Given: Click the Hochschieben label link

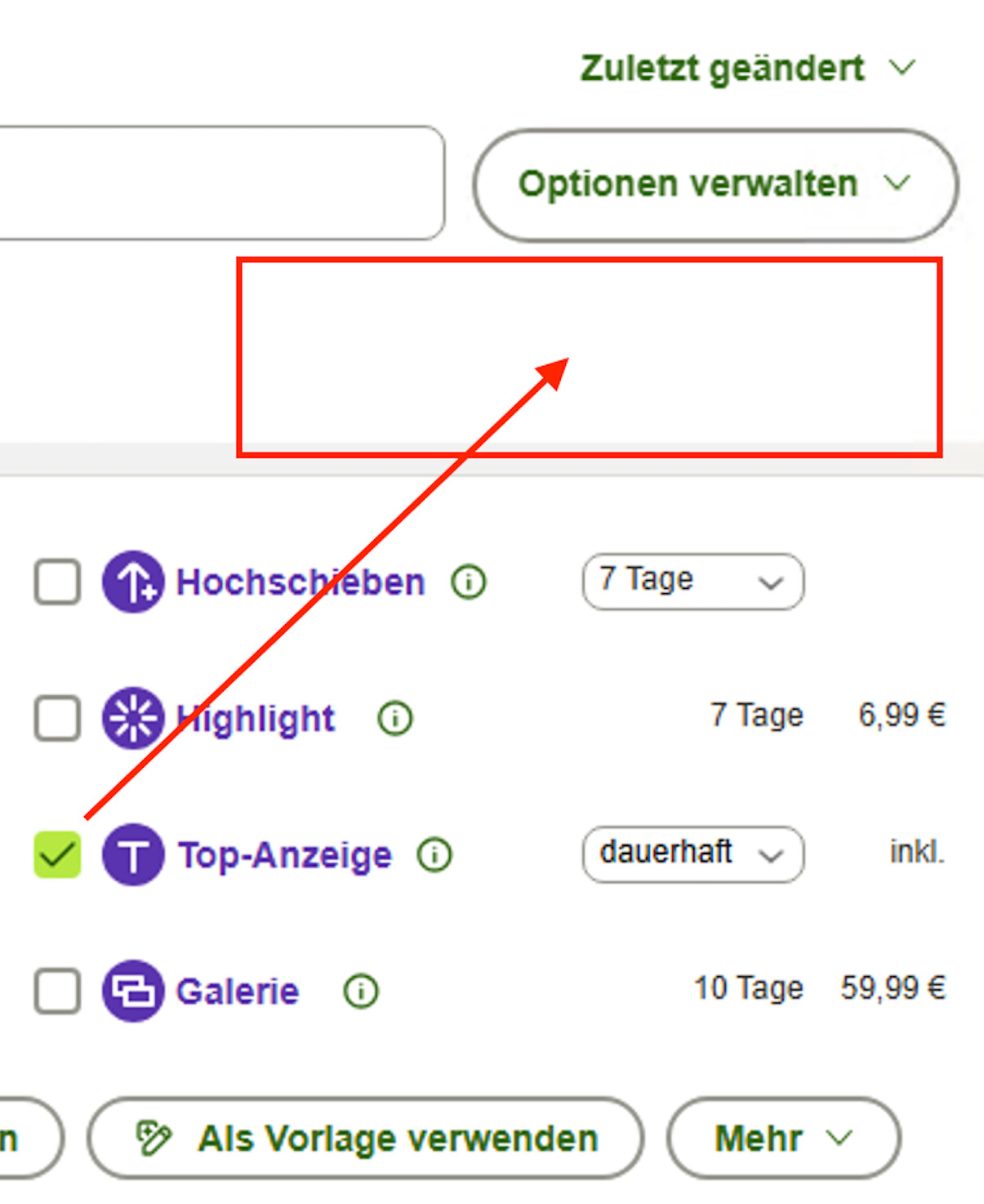Looking at the screenshot, I should (x=301, y=582).
